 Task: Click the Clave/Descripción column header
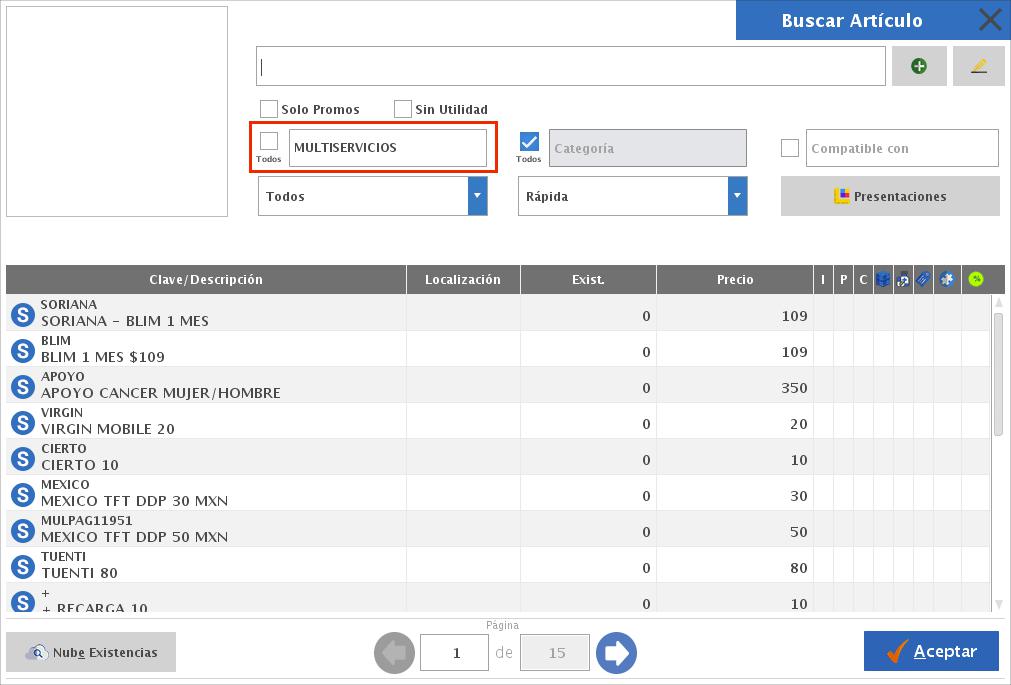[x=206, y=280]
